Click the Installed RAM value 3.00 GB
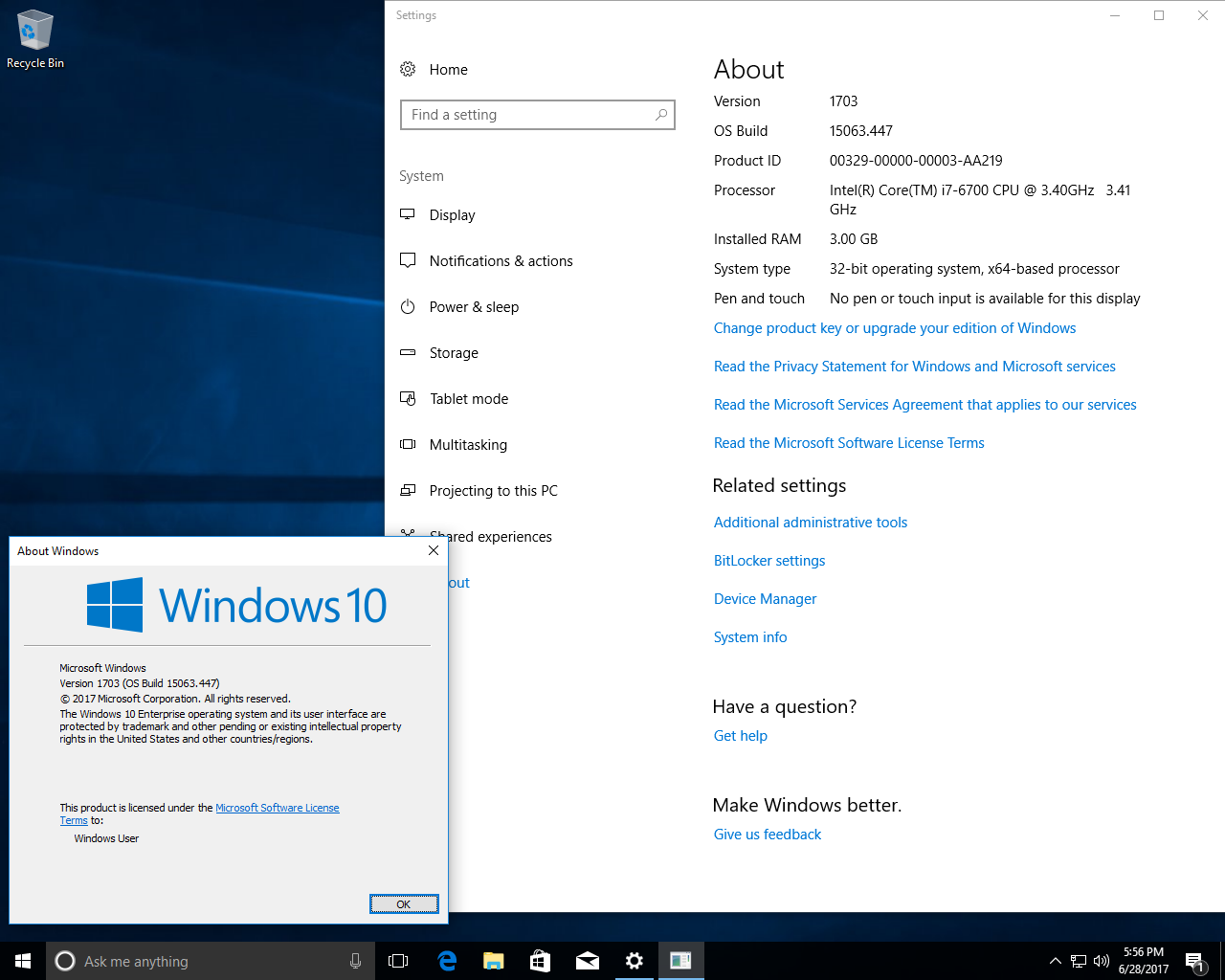The width and height of the screenshot is (1225, 980). click(853, 239)
